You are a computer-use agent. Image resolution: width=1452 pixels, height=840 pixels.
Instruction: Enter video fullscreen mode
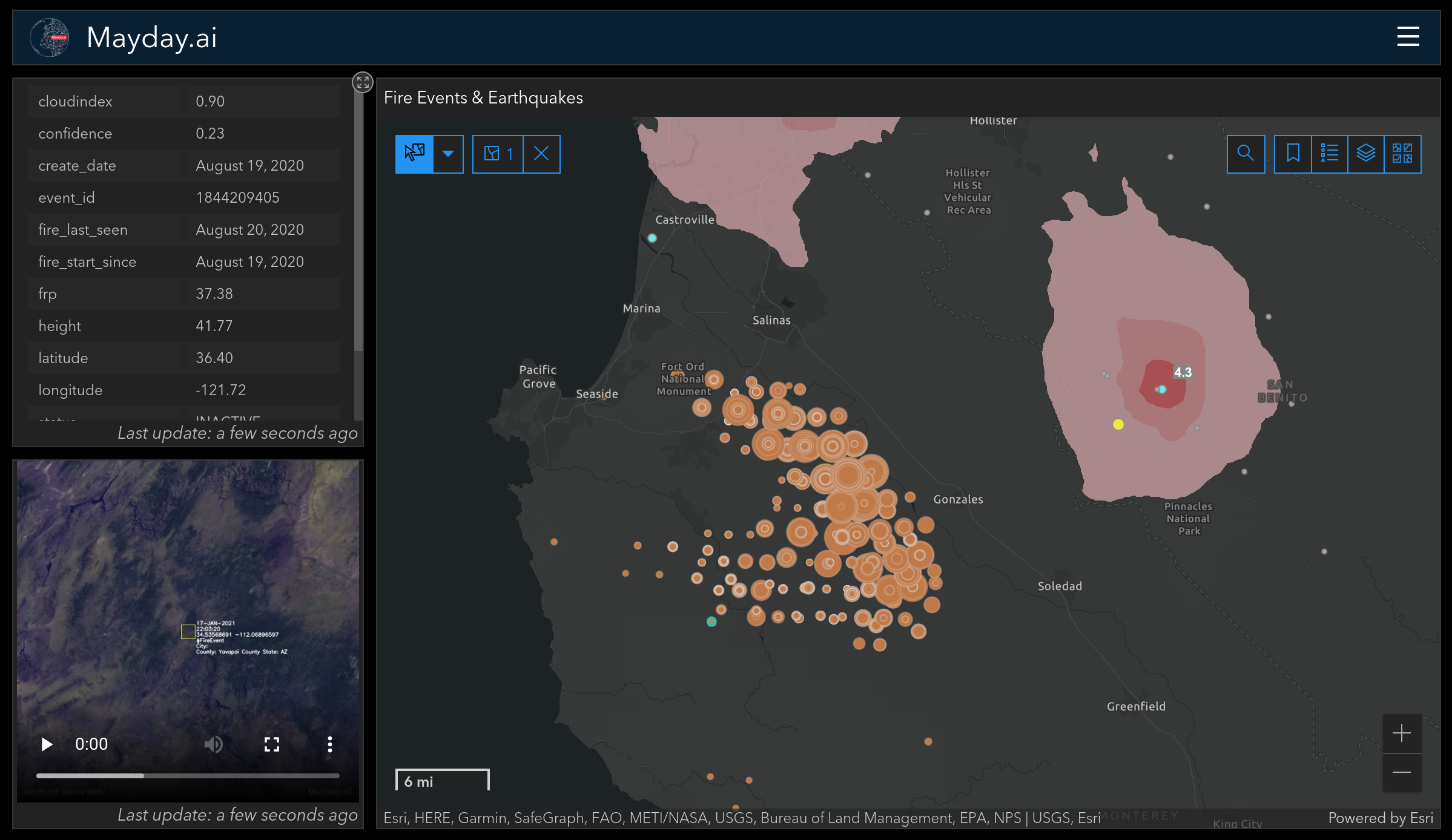[x=272, y=744]
